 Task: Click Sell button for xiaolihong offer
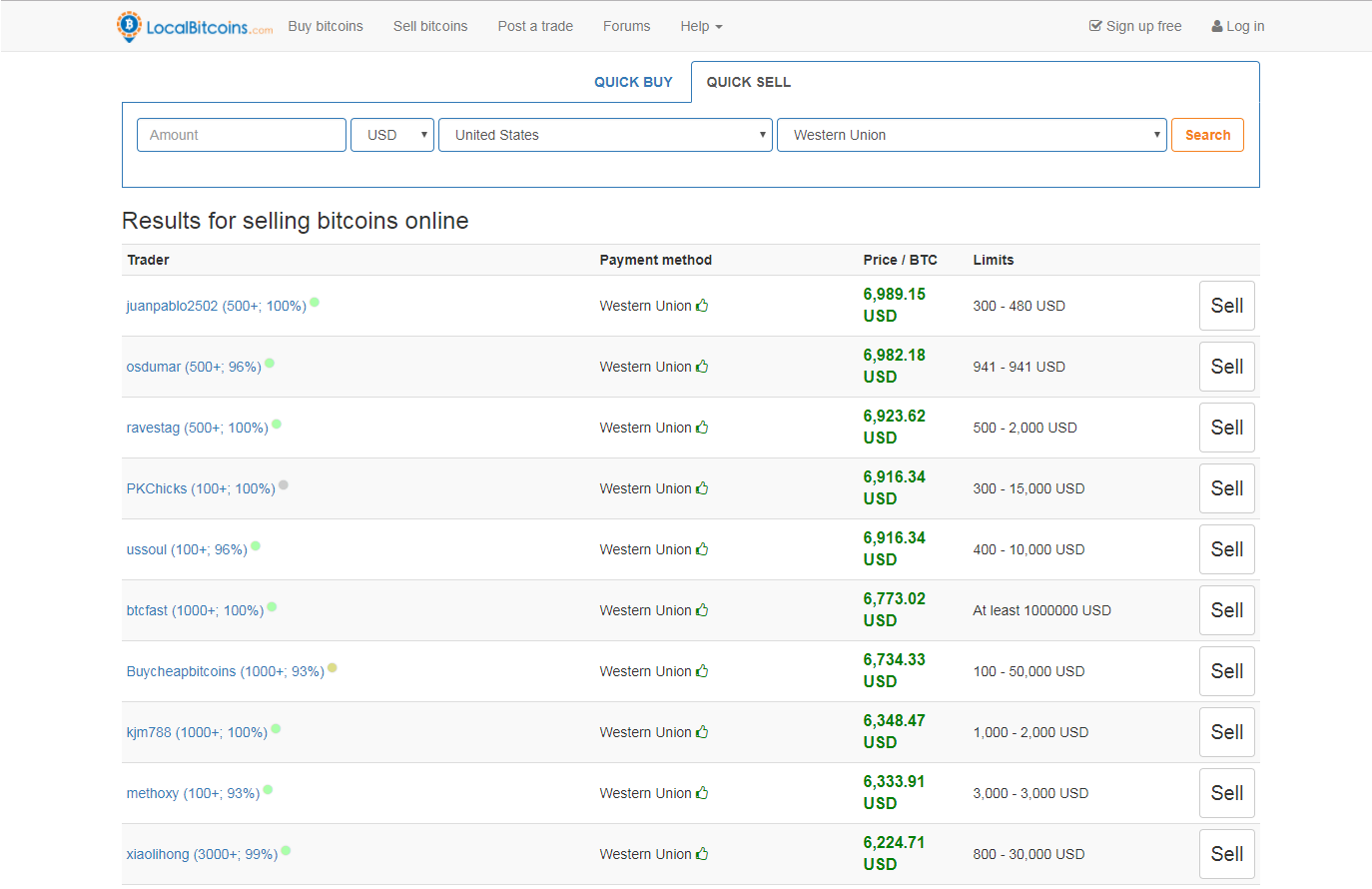(1227, 854)
